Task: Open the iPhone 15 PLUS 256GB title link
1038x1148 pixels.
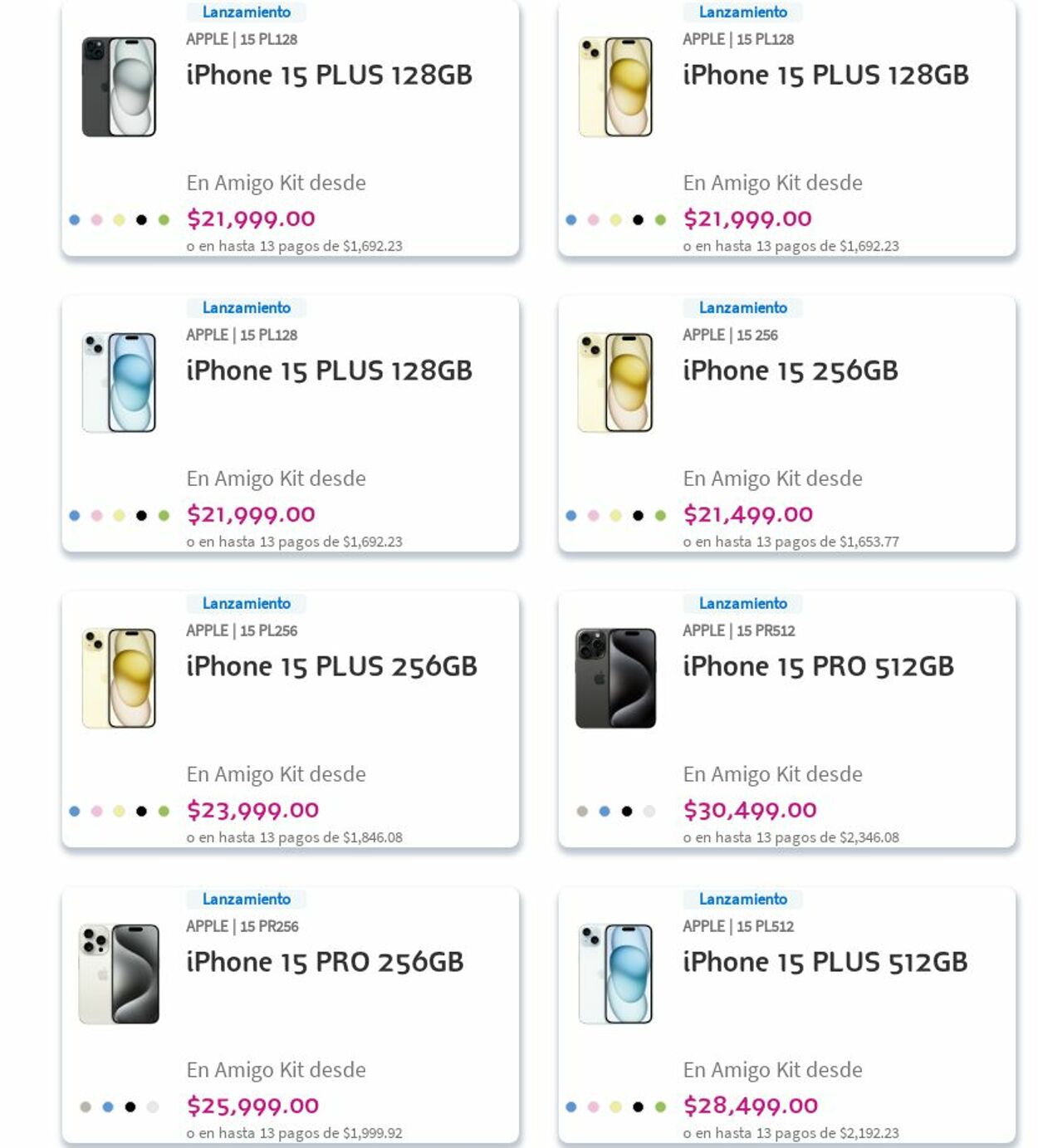Action: point(331,666)
